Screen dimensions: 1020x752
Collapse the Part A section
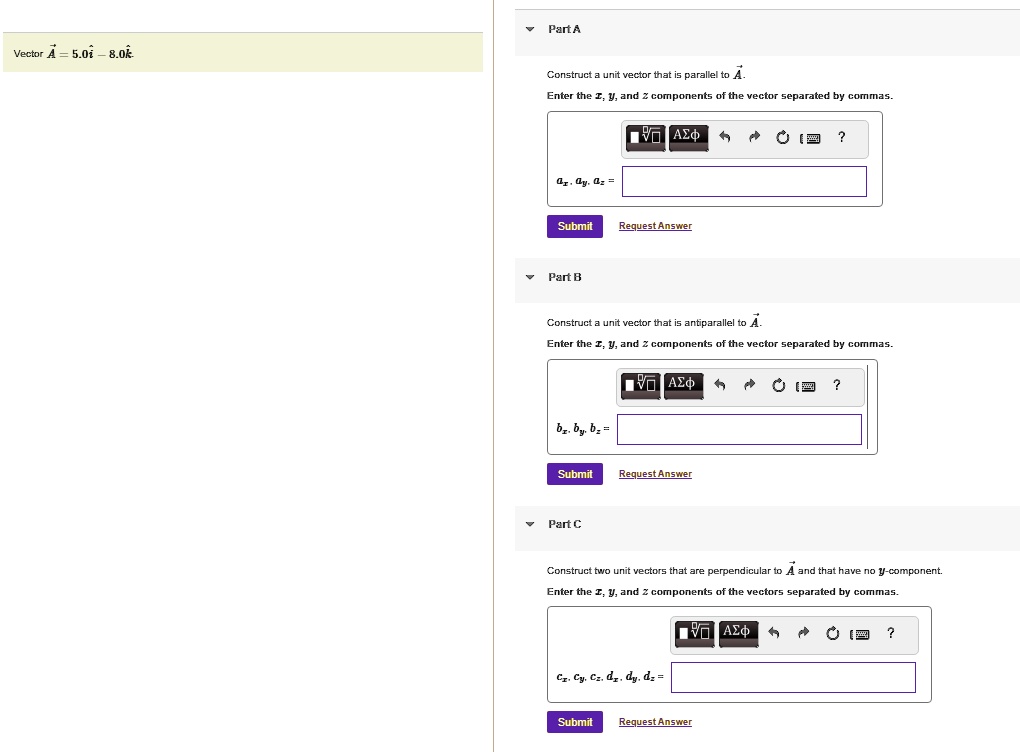(530, 29)
